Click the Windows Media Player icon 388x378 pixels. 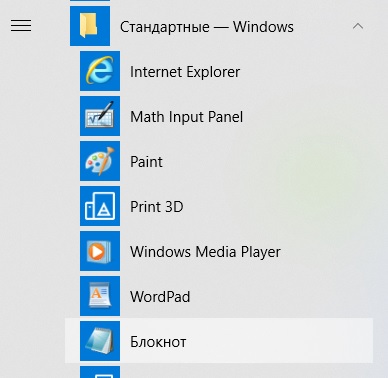pos(100,251)
